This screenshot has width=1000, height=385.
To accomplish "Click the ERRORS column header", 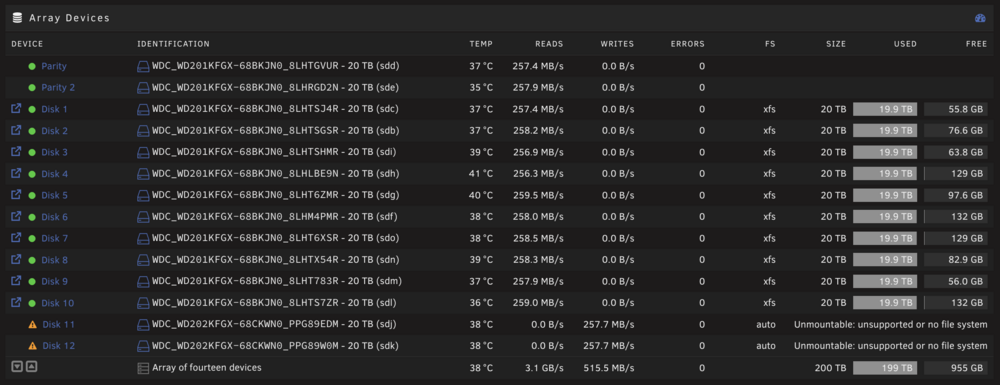I will pyautogui.click(x=688, y=44).
